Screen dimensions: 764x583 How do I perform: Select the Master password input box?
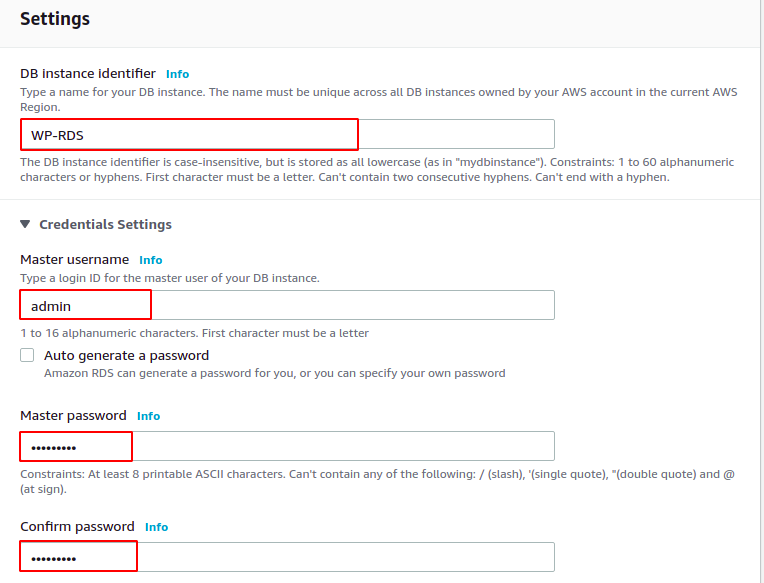(287, 446)
